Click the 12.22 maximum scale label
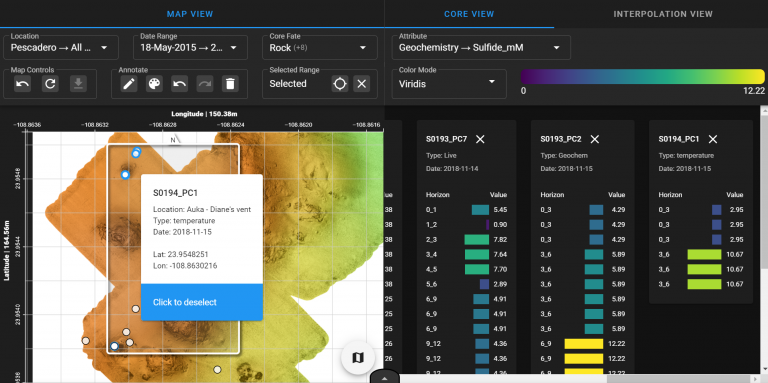The image size is (768, 383). [x=753, y=91]
